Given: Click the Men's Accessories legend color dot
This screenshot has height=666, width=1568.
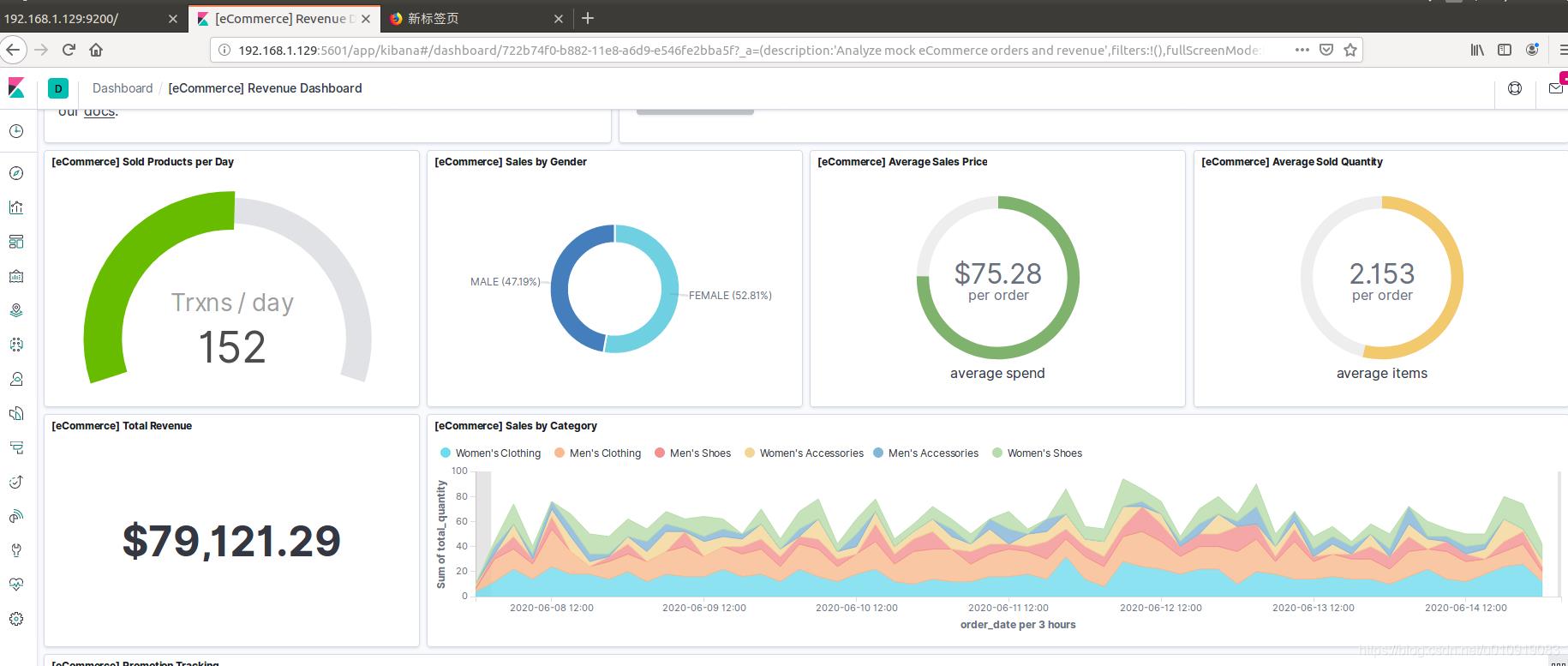Looking at the screenshot, I should tap(878, 453).
